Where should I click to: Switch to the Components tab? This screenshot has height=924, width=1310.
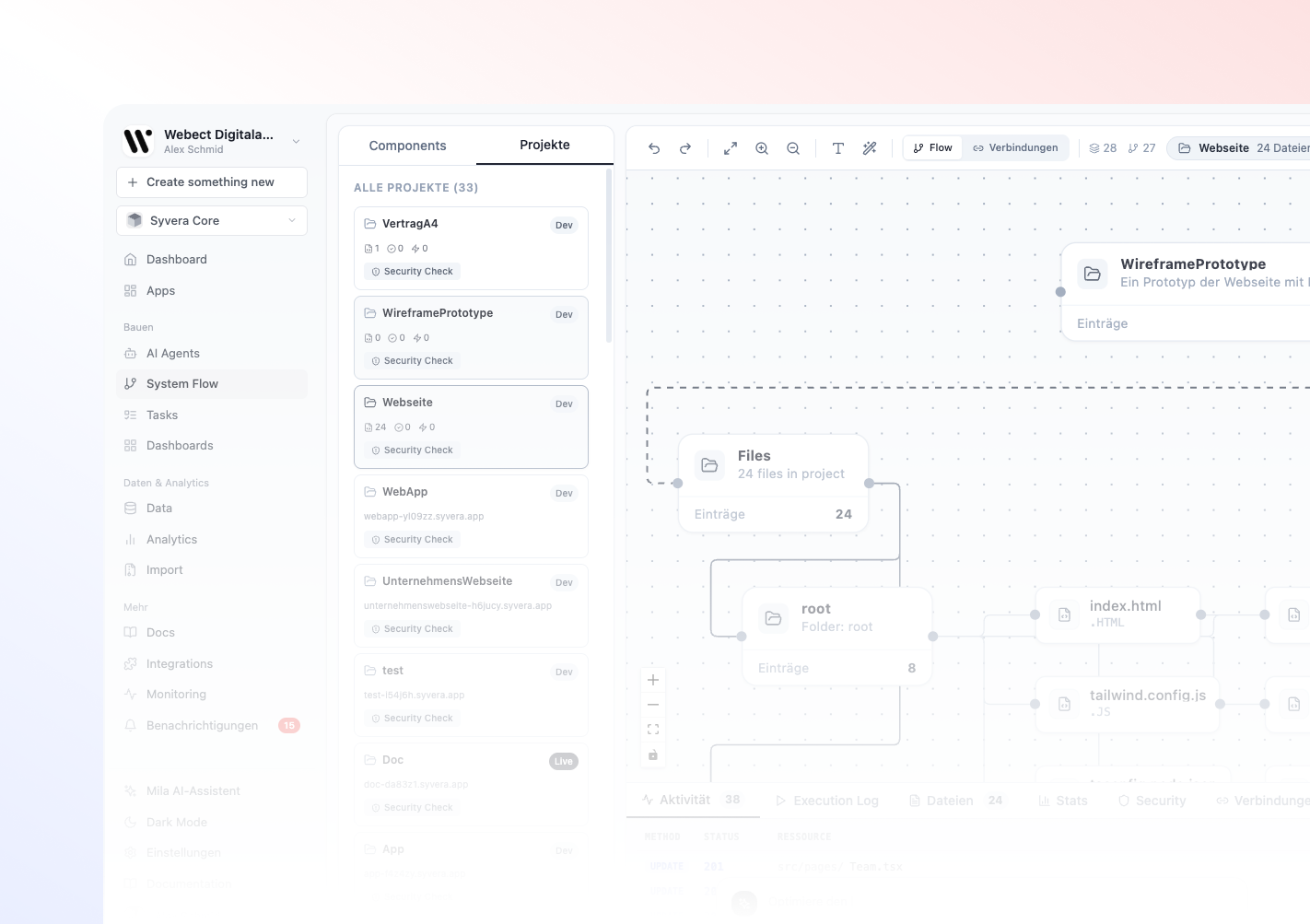click(x=407, y=146)
